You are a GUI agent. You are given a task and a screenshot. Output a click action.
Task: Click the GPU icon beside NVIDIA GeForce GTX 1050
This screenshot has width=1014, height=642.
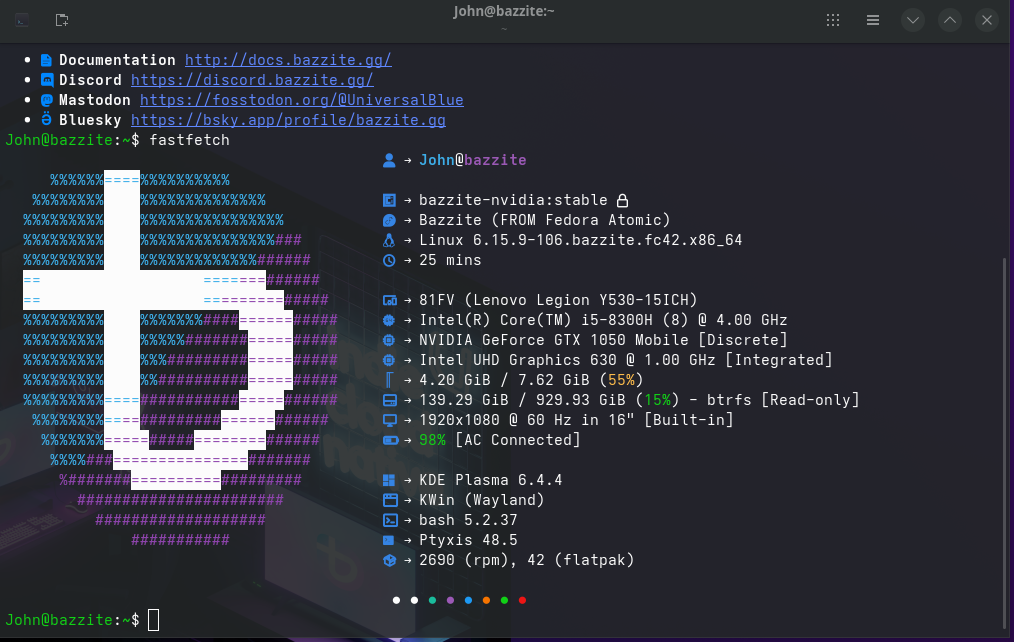coord(389,340)
